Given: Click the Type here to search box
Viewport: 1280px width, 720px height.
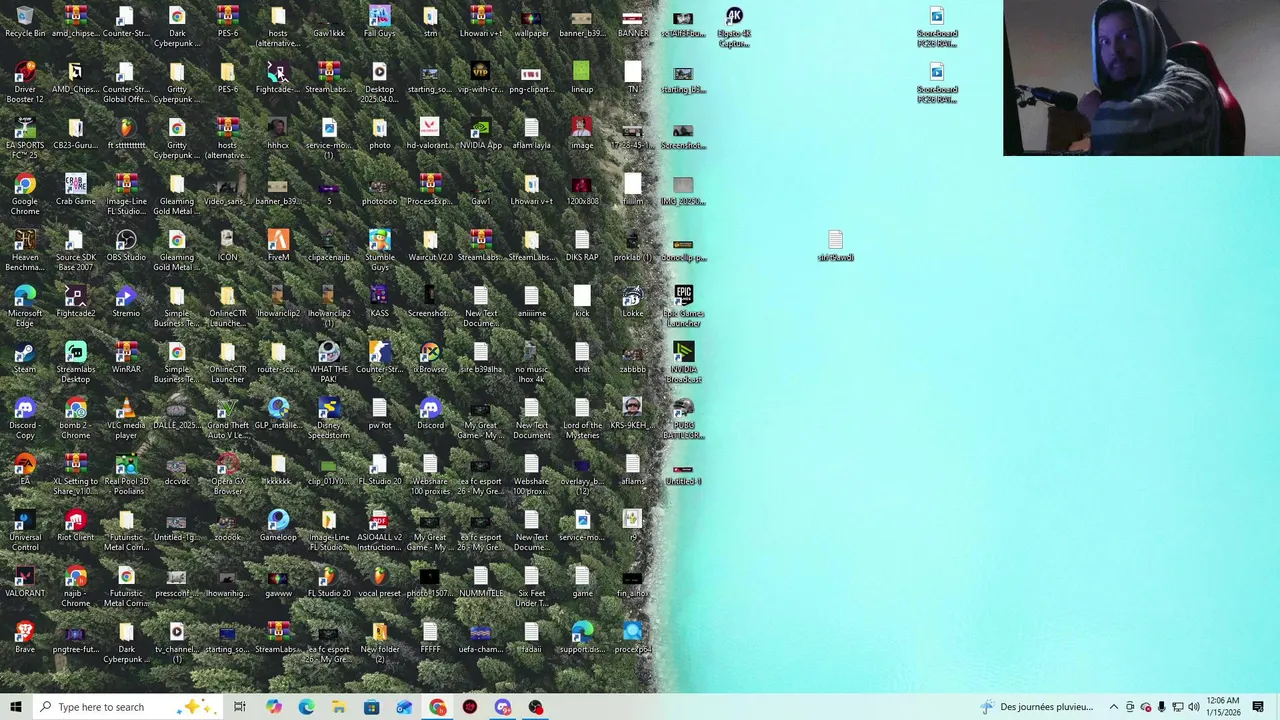Looking at the screenshot, I should (127, 707).
